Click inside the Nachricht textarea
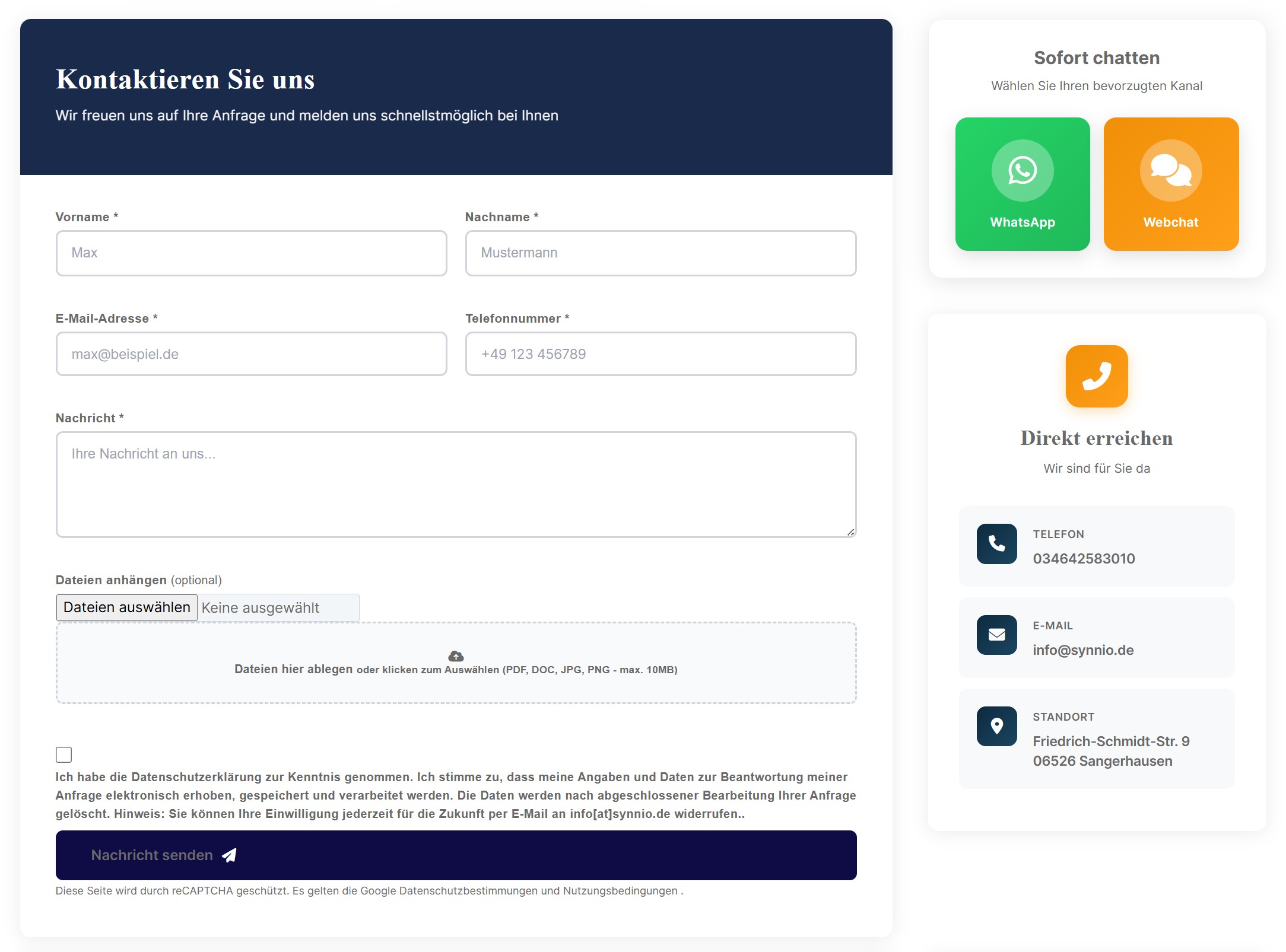Viewport: 1286px width, 952px height. point(456,485)
